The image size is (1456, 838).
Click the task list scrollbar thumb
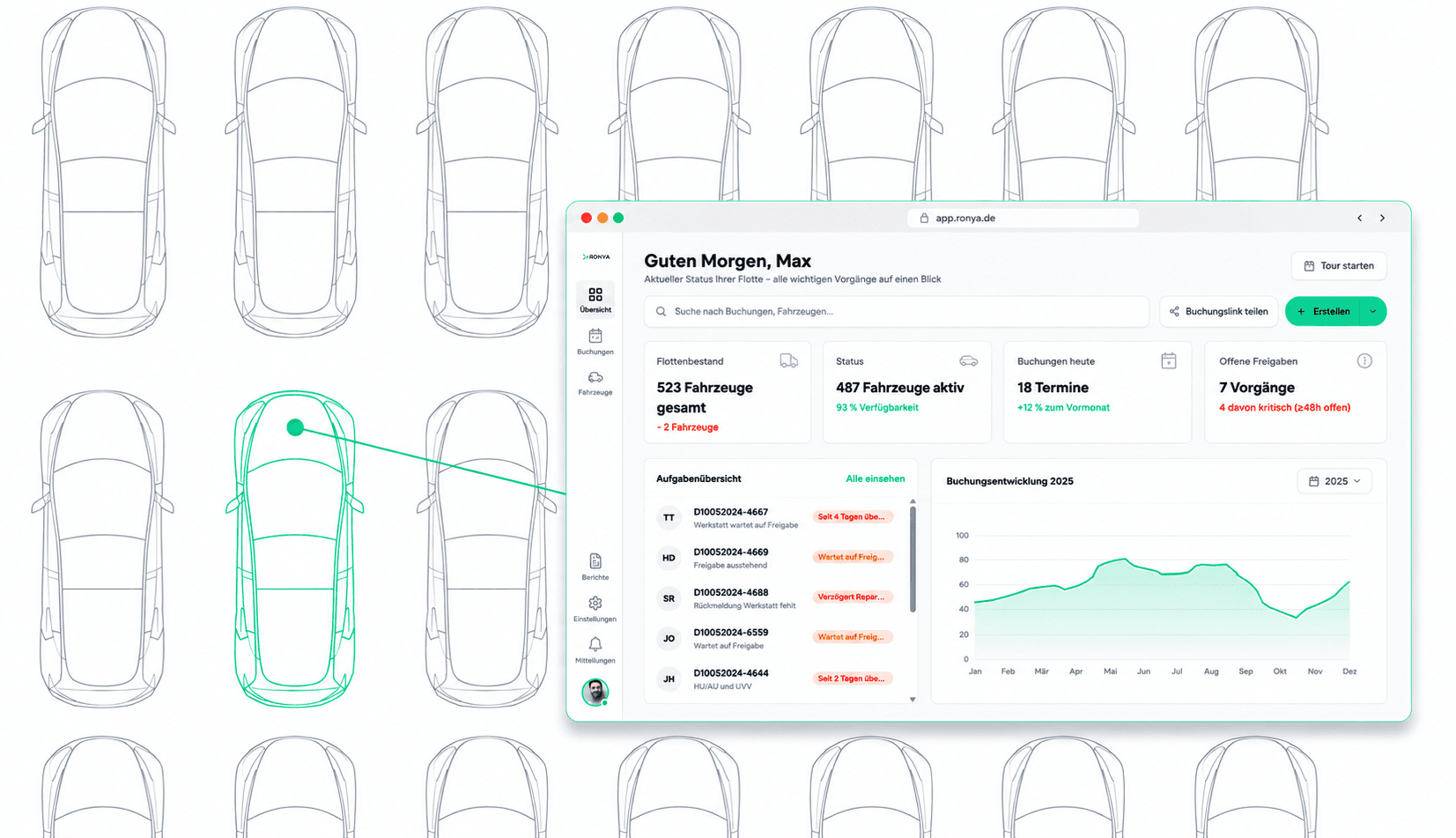pos(913,560)
